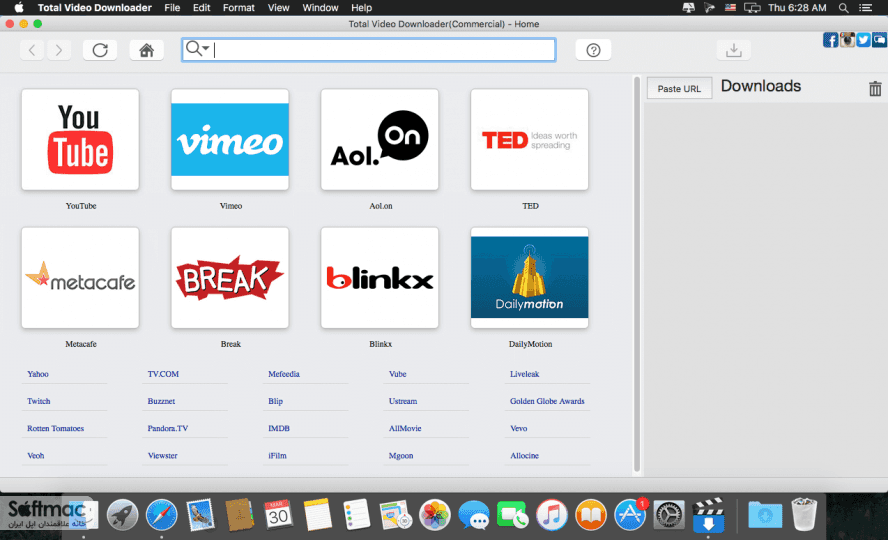Image resolution: width=888 pixels, height=540 pixels.
Task: Open the Ustream link
Action: [403, 401]
